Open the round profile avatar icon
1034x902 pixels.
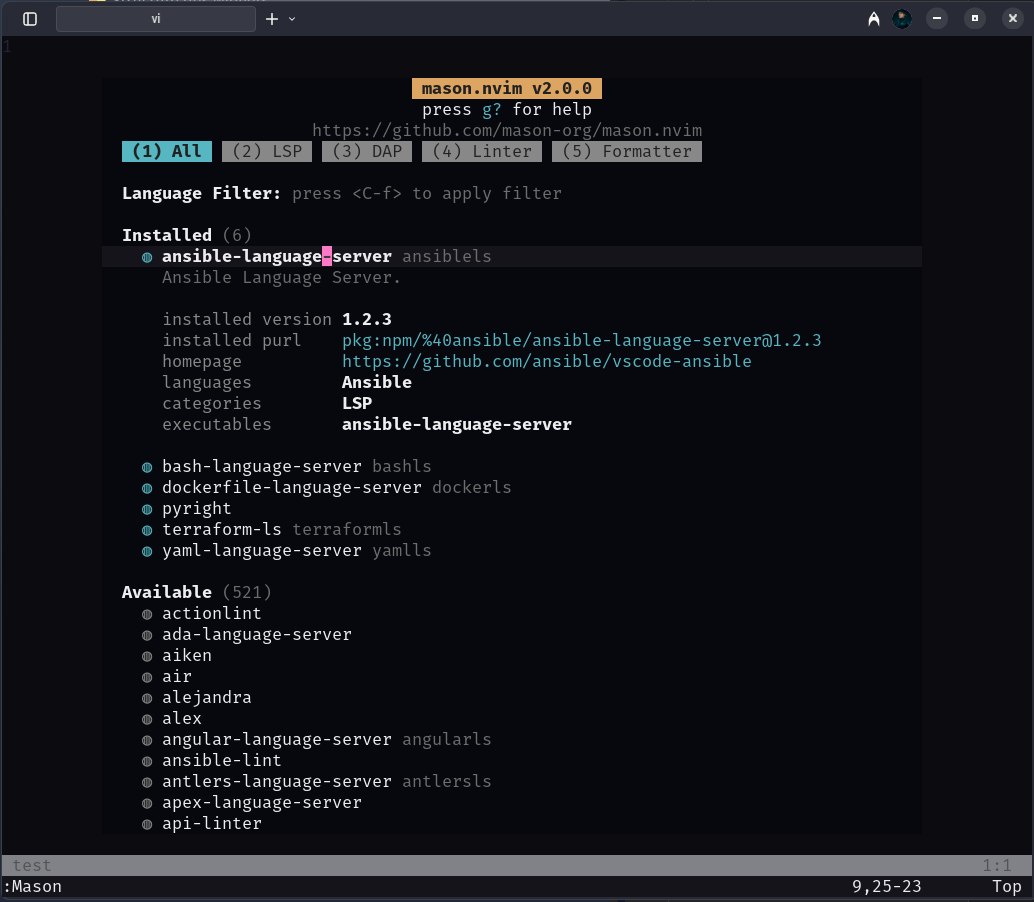tap(902, 19)
